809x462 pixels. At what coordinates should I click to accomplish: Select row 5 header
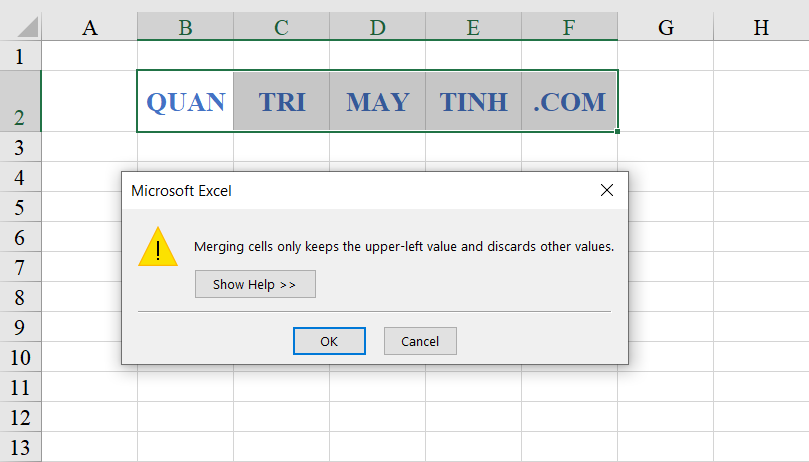pyautogui.click(x=20, y=207)
